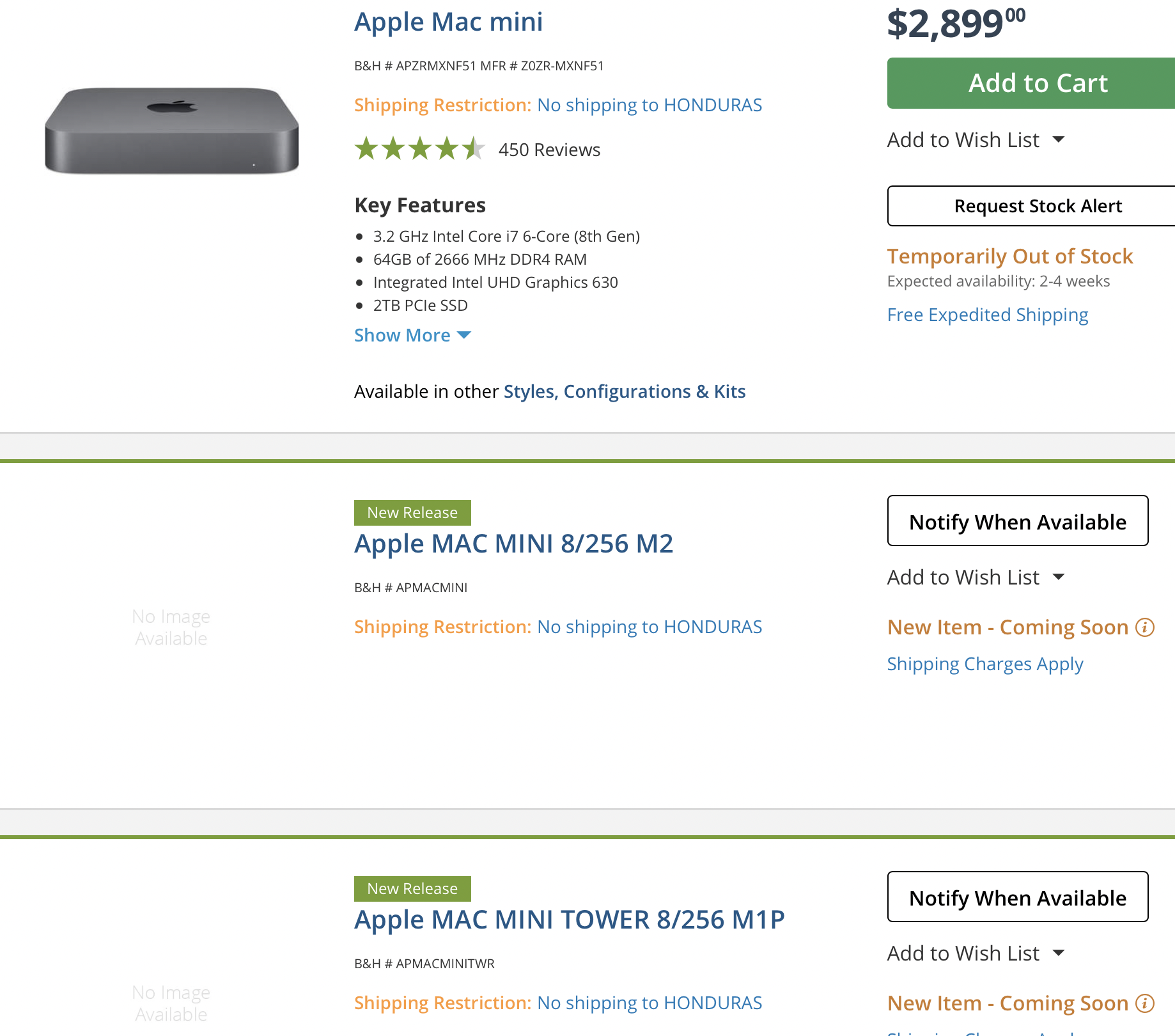Open Styles, Configurations & Kits link
Viewport: 1175px width, 1036px height.
tap(624, 391)
